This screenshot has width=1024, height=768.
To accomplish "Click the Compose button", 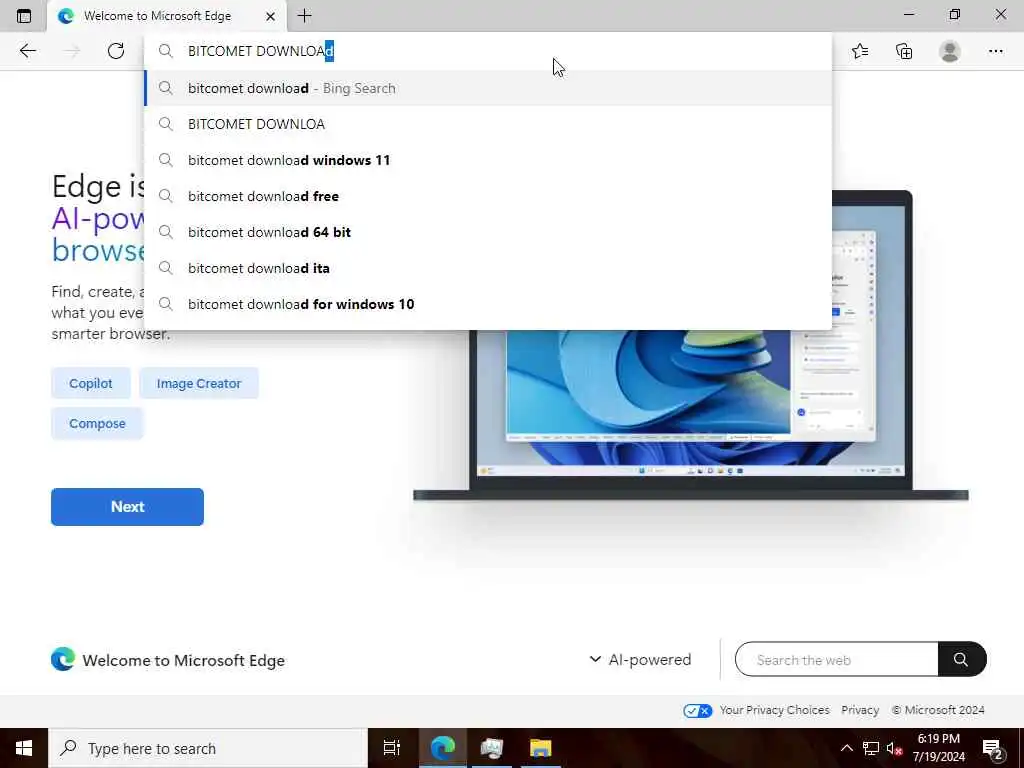I will point(97,423).
